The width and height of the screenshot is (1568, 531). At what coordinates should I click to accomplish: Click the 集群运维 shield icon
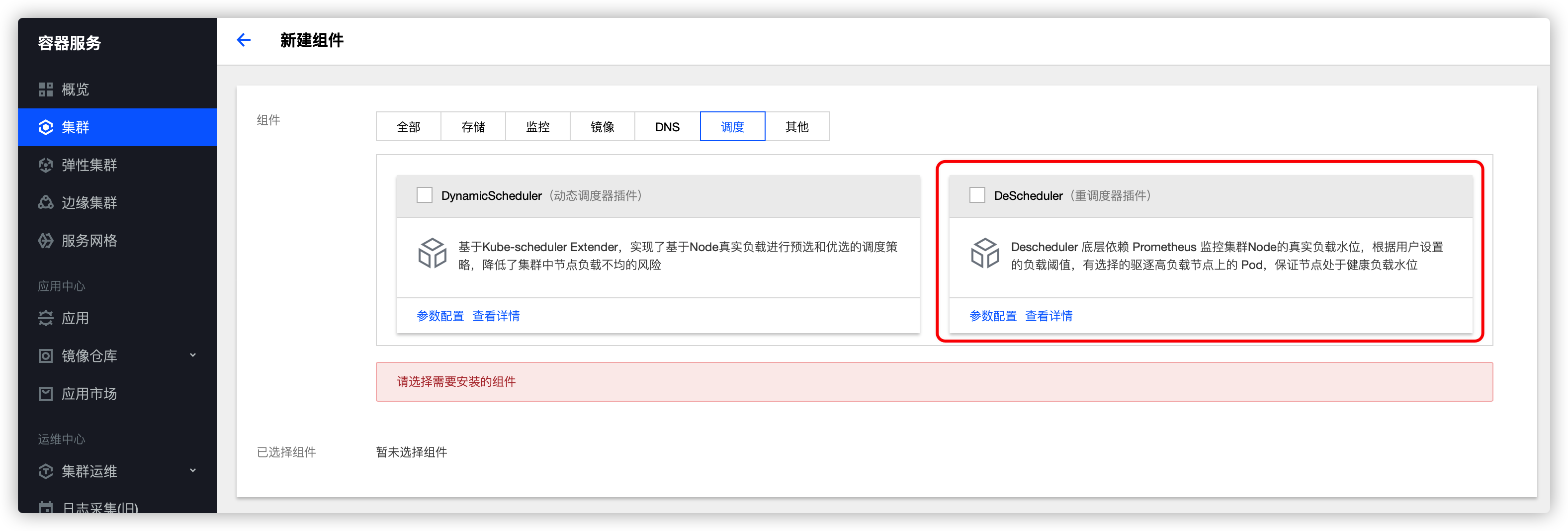point(46,471)
